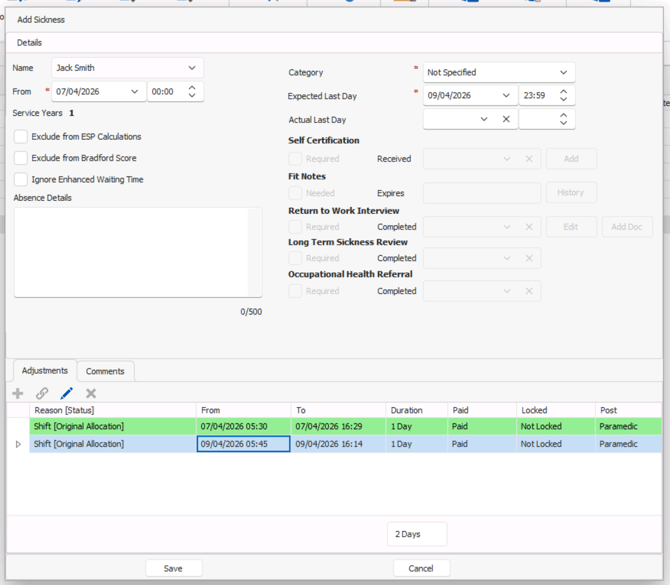Open the Expected Last Day date dropdown

[506, 96]
